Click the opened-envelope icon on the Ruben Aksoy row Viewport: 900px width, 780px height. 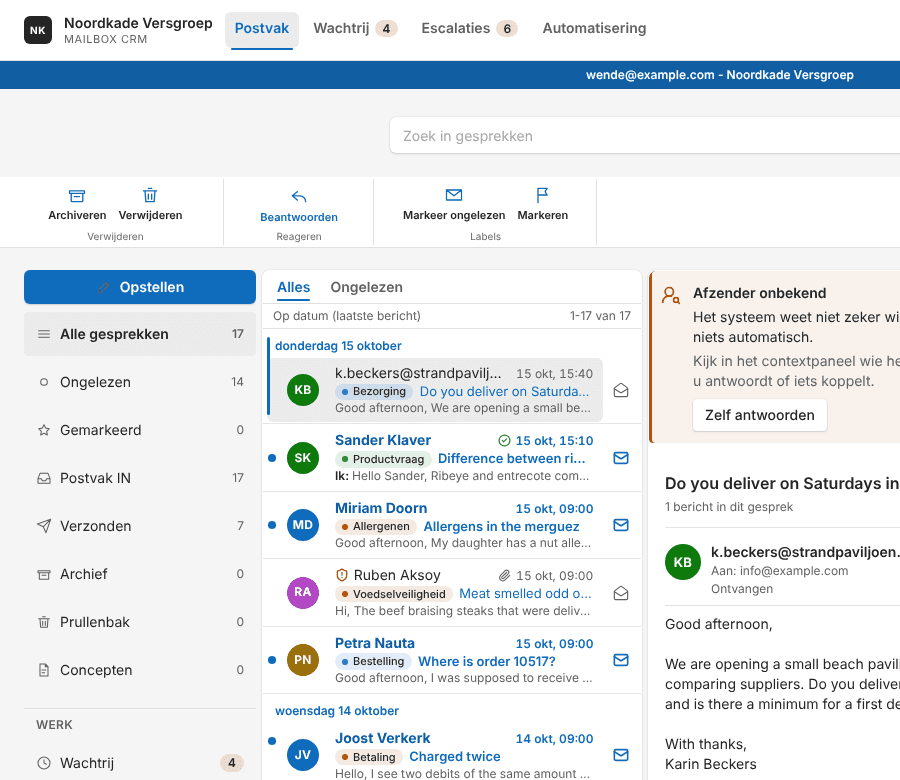click(x=620, y=593)
